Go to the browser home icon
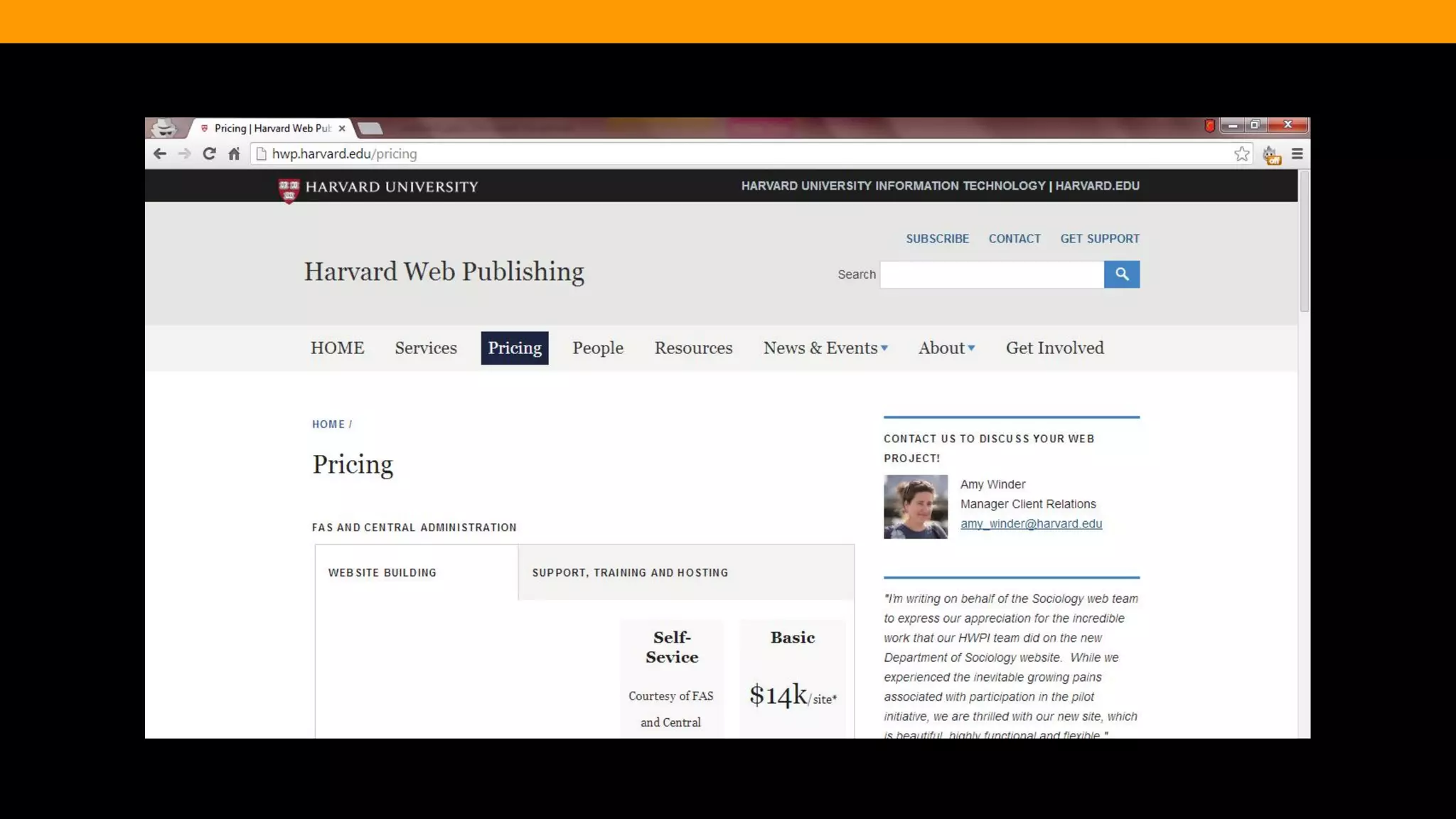The height and width of the screenshot is (819, 1456). (234, 154)
